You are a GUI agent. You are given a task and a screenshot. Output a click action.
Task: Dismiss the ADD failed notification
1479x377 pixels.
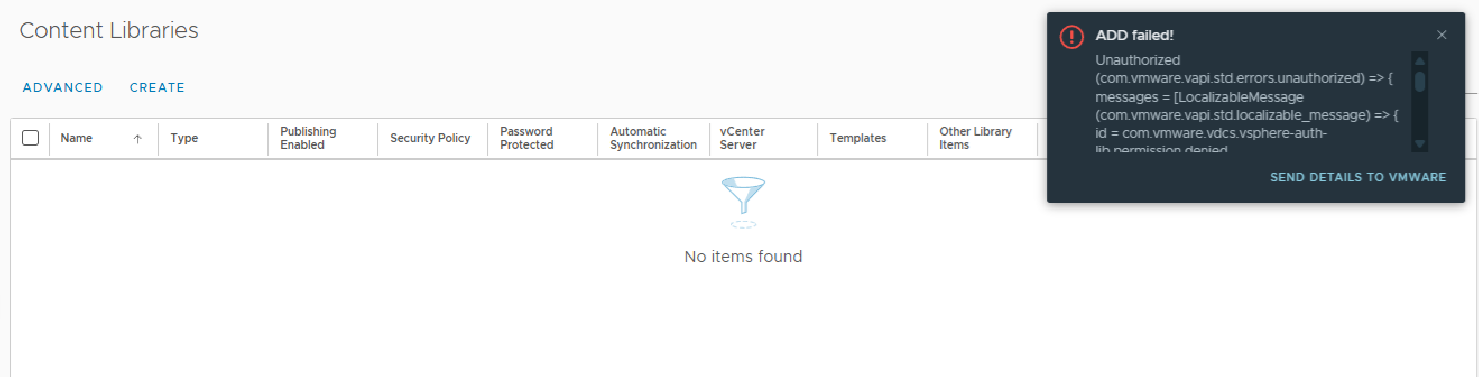click(1441, 35)
